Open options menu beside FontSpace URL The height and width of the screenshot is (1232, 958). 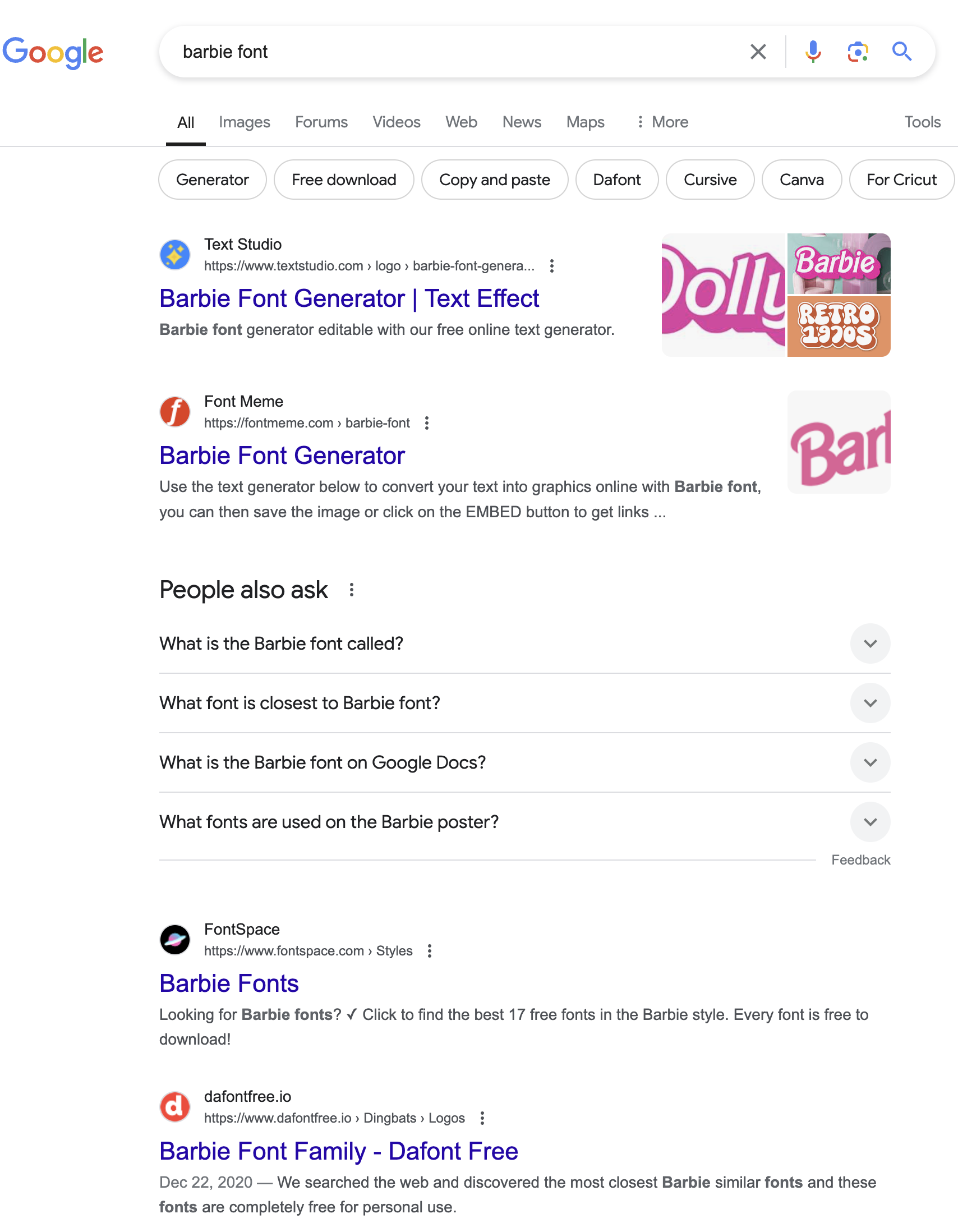point(430,951)
